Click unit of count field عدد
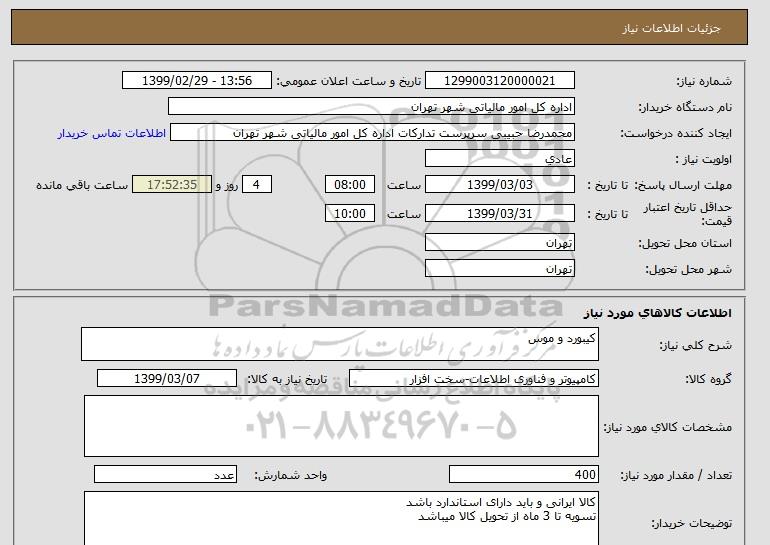Viewport: 770px width, 545px height. point(165,474)
